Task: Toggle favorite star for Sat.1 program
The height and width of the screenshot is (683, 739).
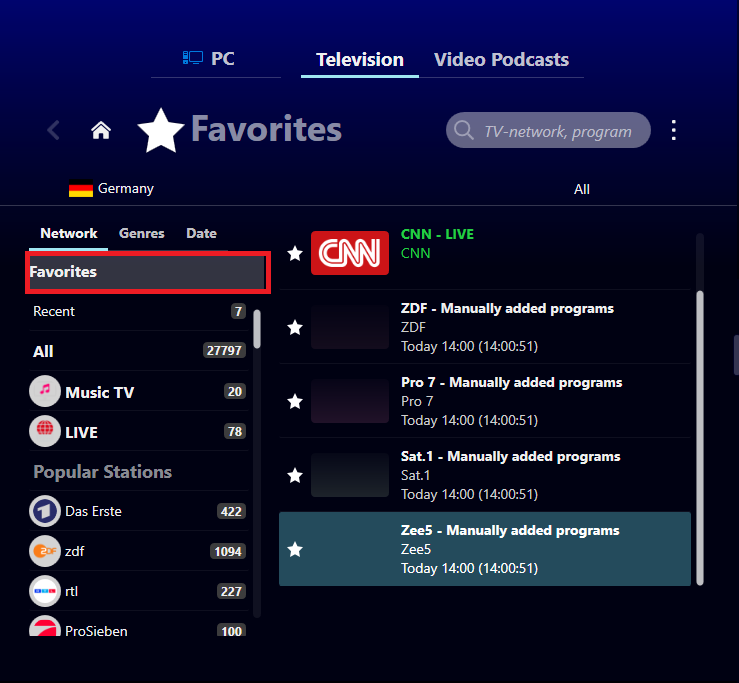Action: 295,476
